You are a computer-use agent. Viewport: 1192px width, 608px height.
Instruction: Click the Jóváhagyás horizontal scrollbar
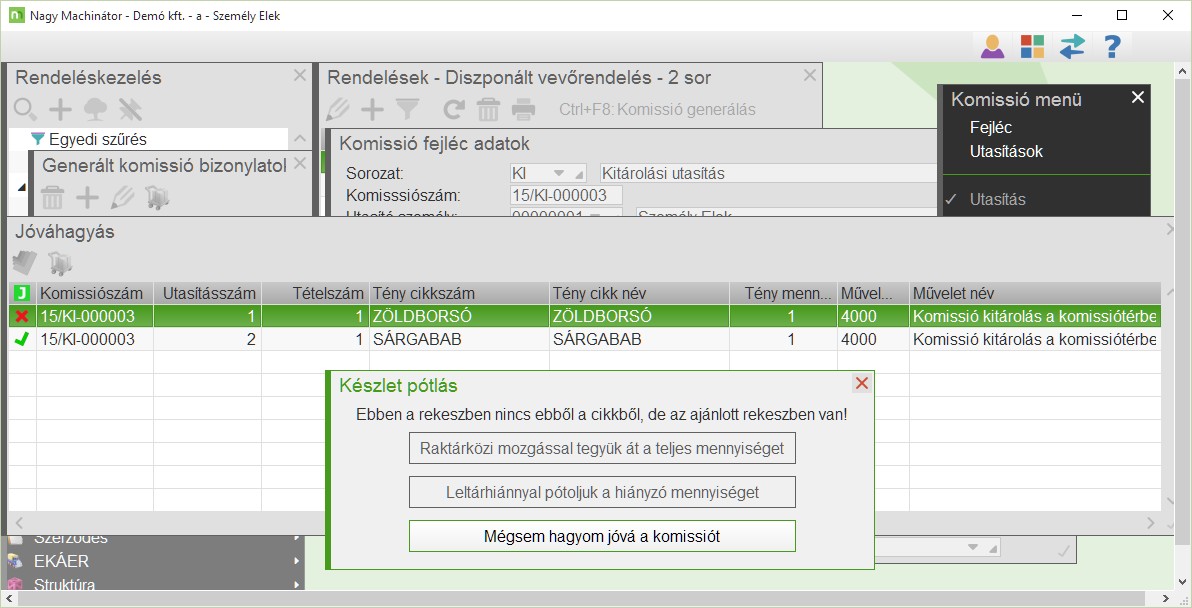pyautogui.click(x=585, y=523)
